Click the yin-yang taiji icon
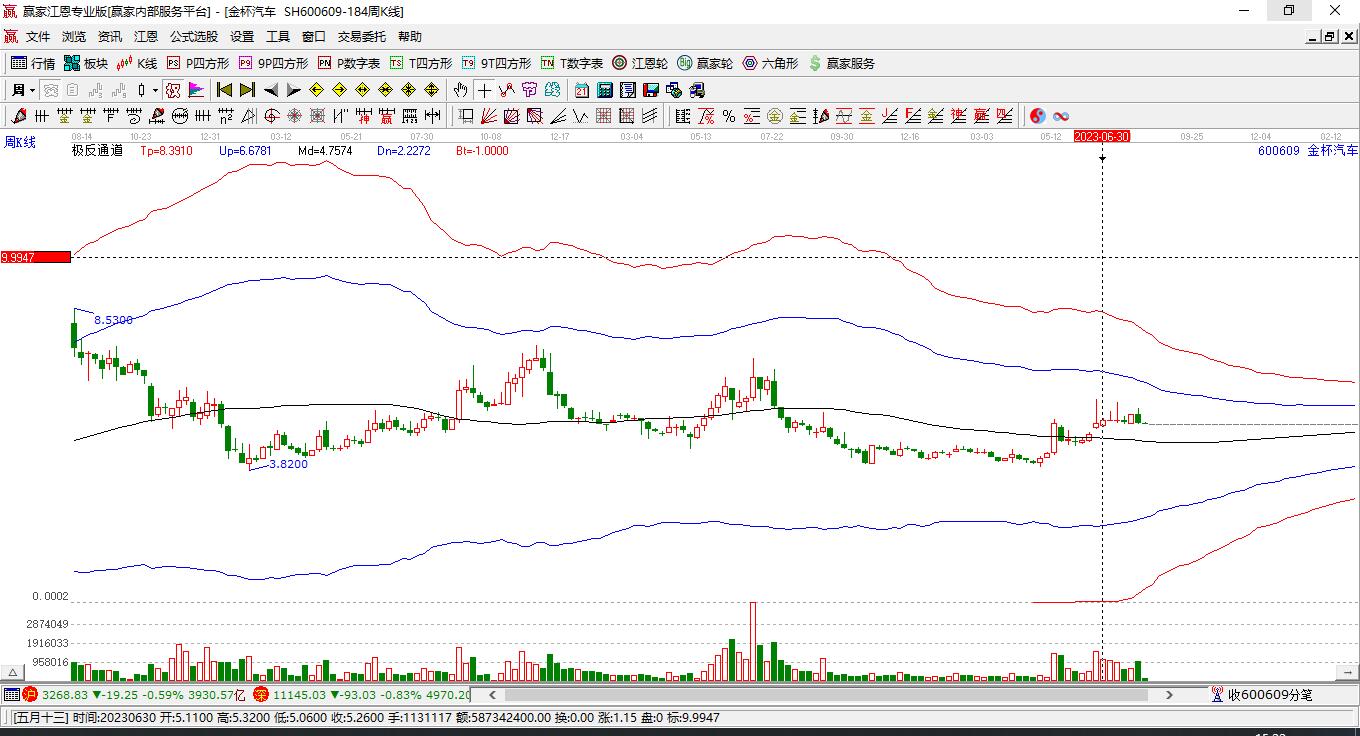 [1038, 116]
